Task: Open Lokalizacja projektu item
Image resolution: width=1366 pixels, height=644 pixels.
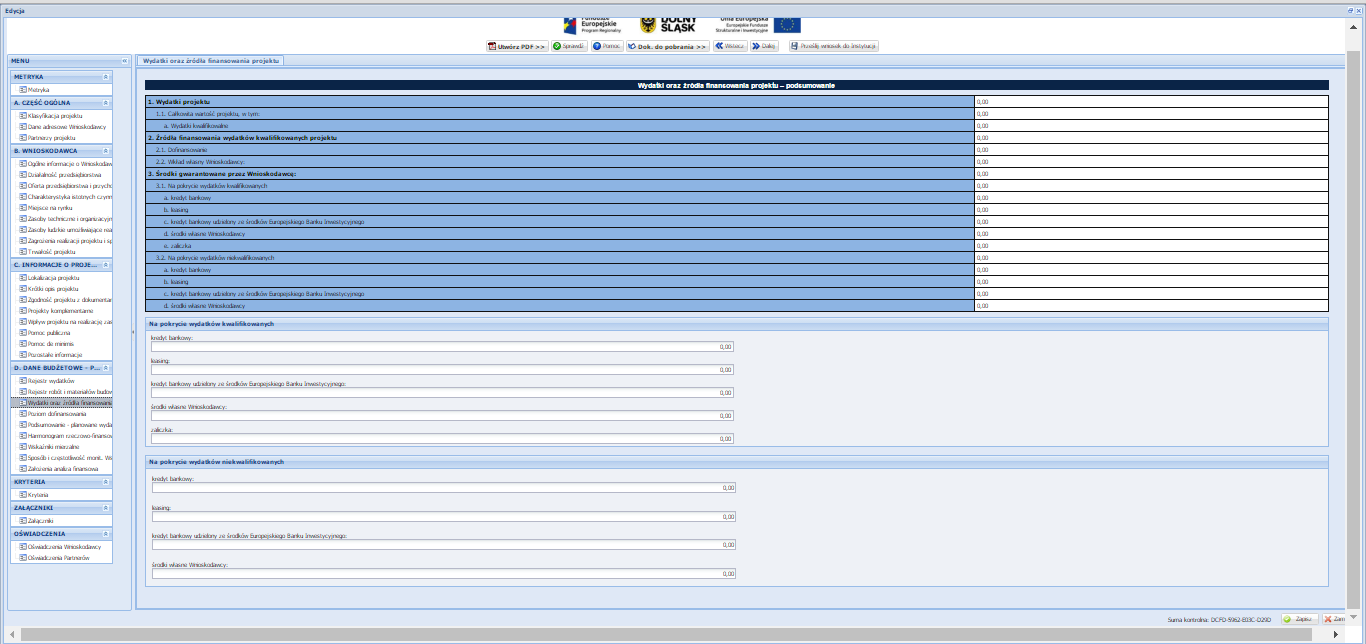Action: click(54, 277)
